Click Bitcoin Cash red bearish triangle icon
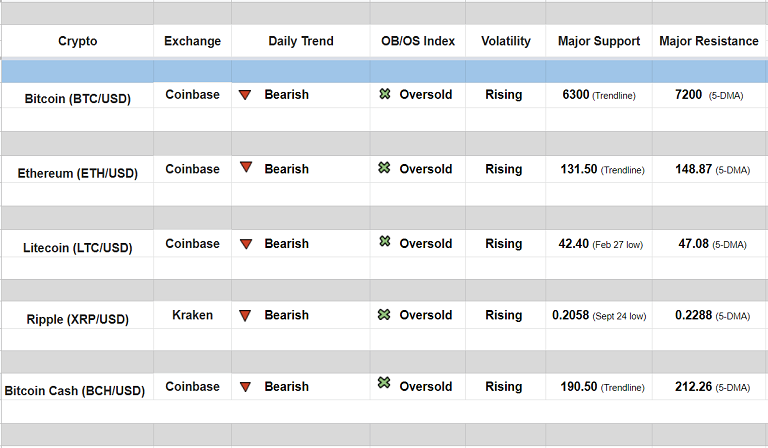 click(245, 386)
